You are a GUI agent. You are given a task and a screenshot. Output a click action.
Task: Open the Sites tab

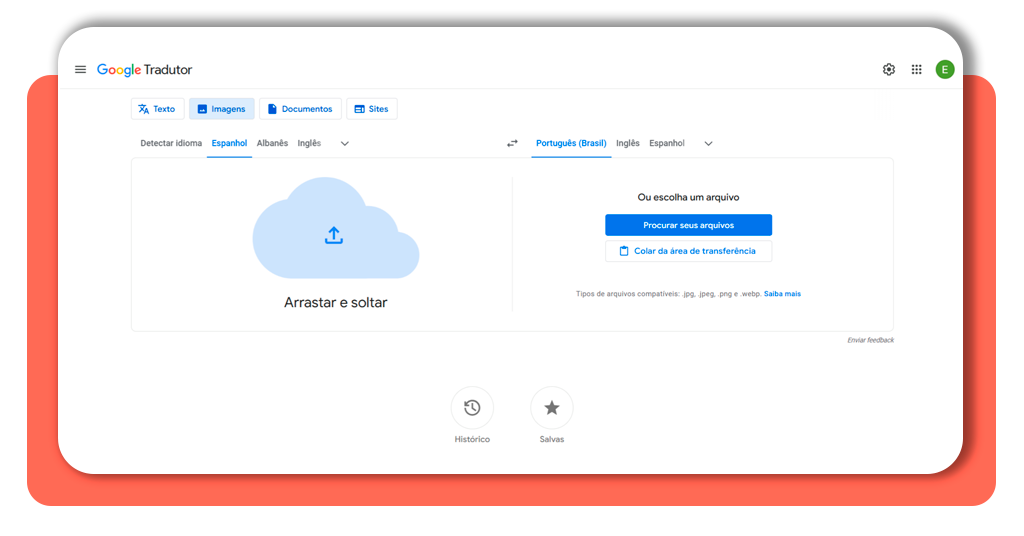tap(372, 109)
